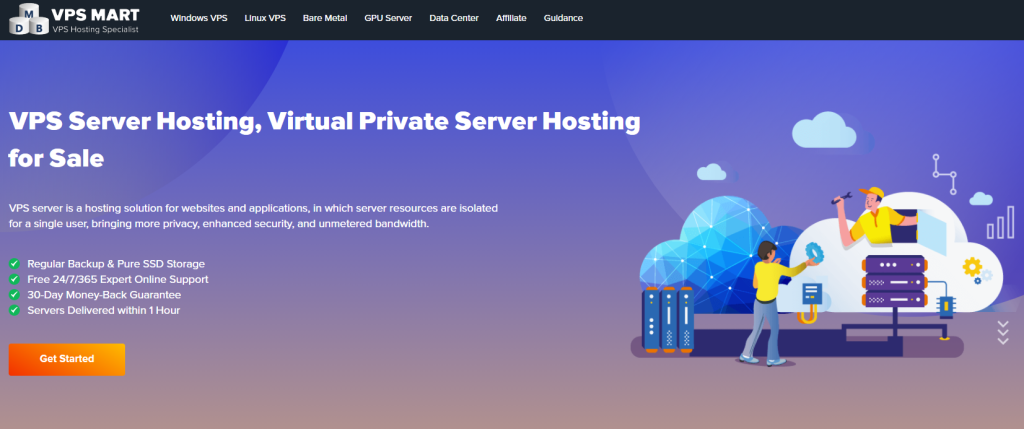Screen dimensions: 1024x429
Task: Open the Guidance menu
Action: click(563, 18)
